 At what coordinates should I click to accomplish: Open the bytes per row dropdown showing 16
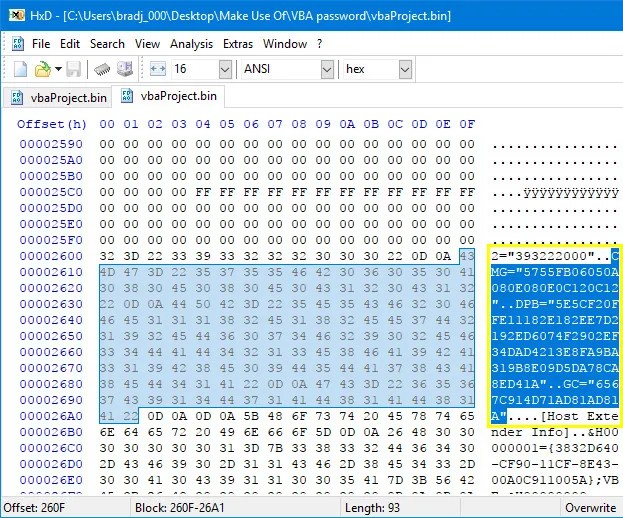(225, 70)
